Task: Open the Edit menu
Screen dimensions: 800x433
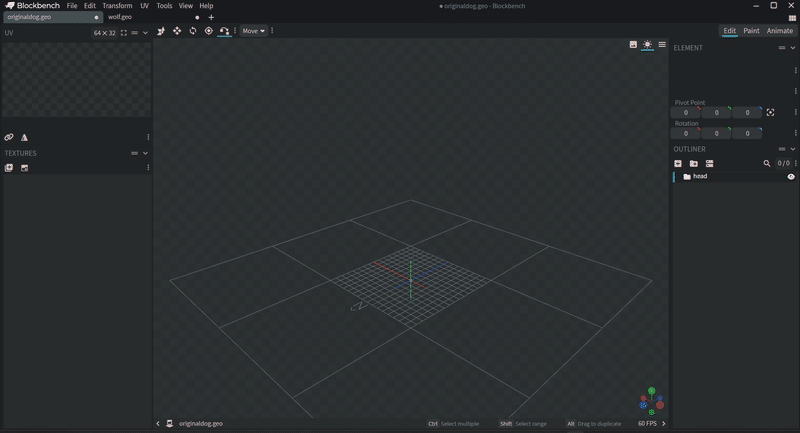Action: click(x=90, y=6)
